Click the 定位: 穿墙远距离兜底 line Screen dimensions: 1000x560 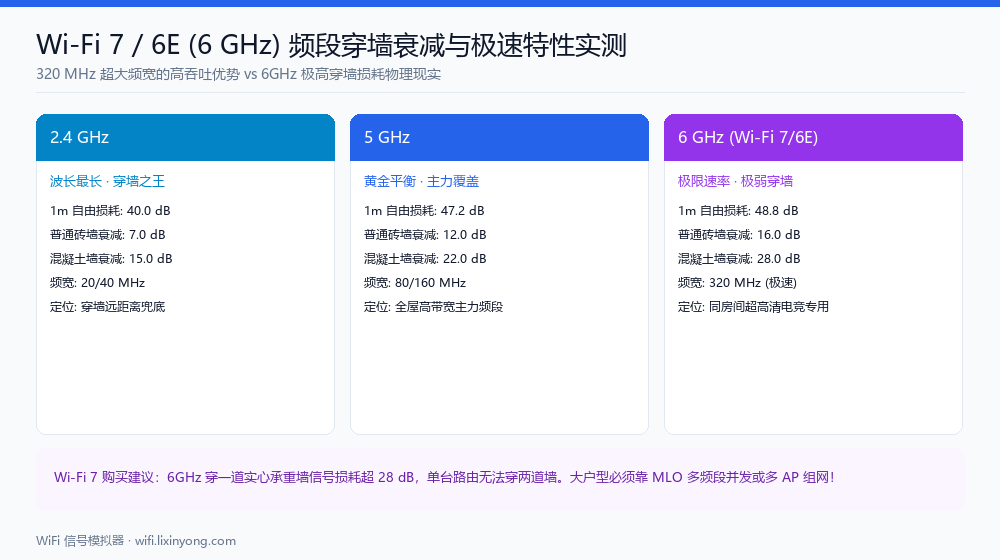point(108,307)
